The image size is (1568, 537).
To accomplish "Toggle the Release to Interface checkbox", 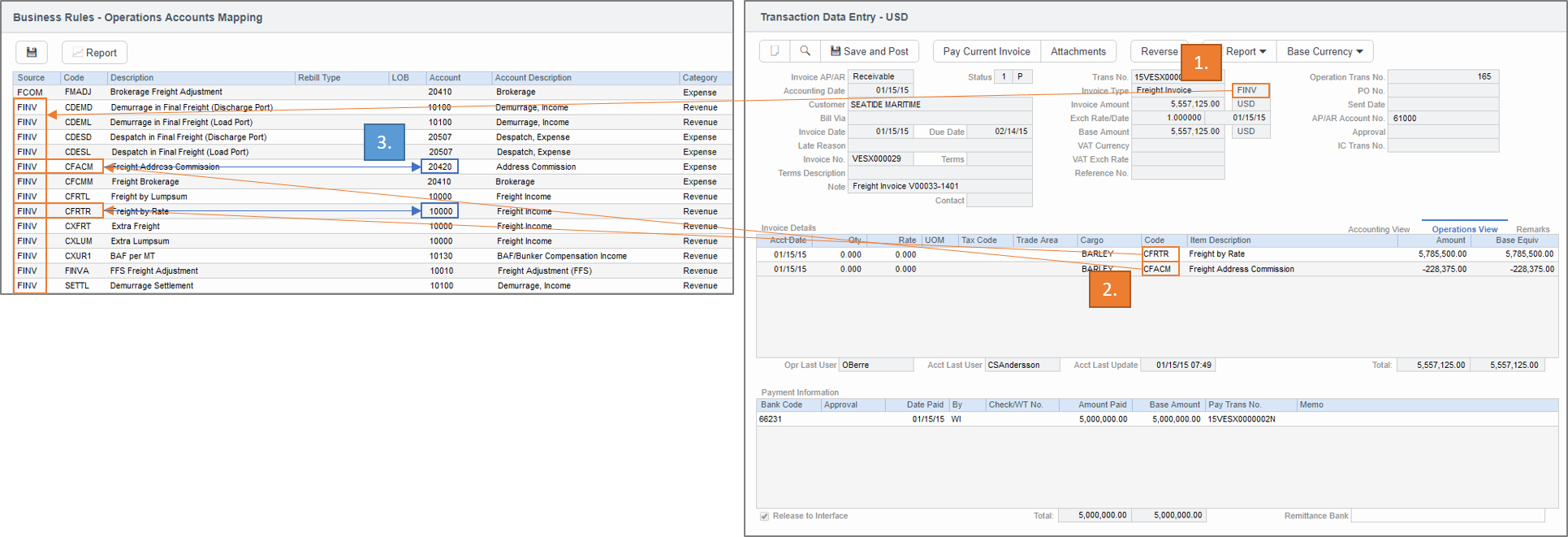I will (x=764, y=516).
